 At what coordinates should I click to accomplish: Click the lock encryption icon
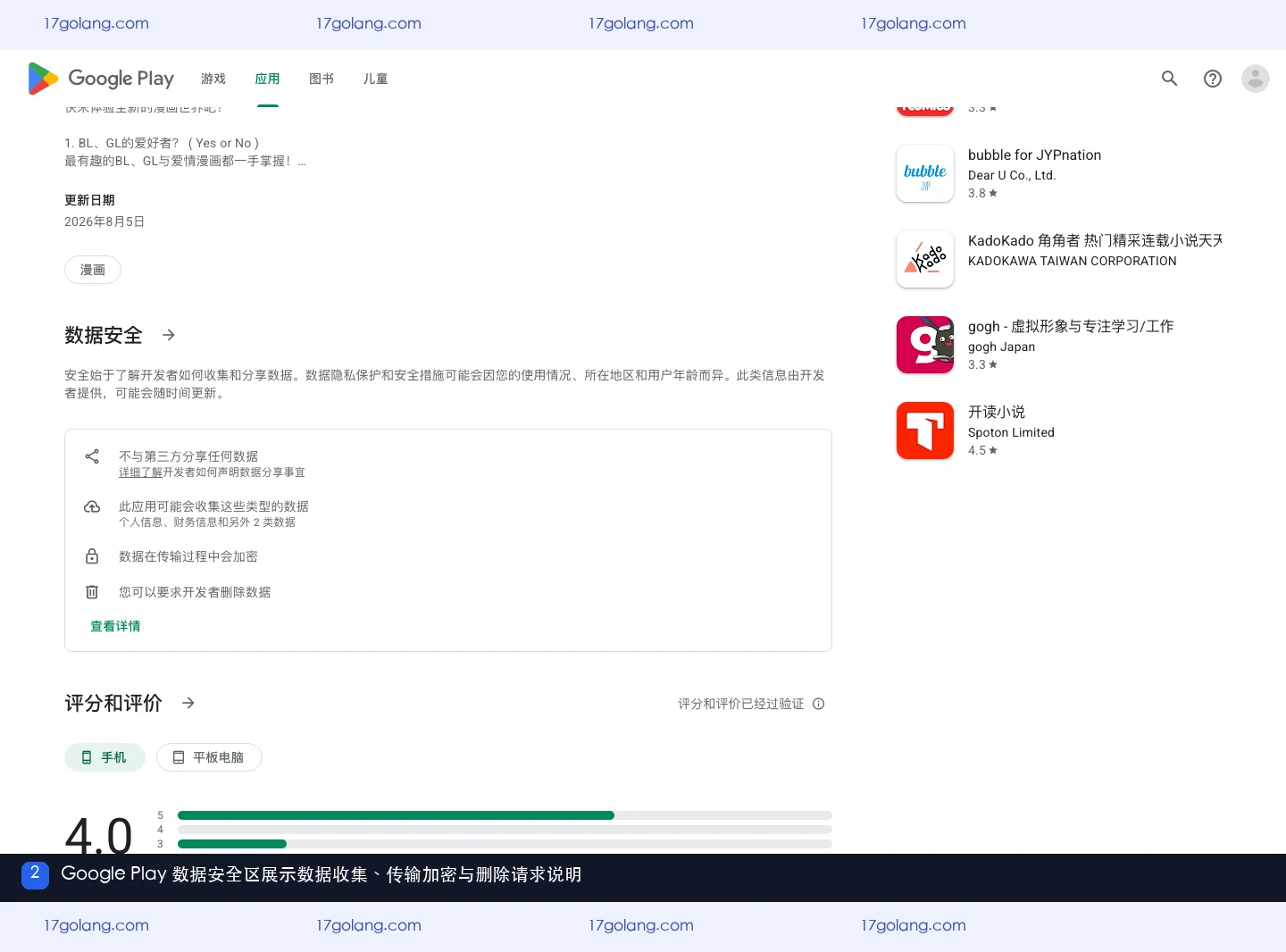(92, 556)
